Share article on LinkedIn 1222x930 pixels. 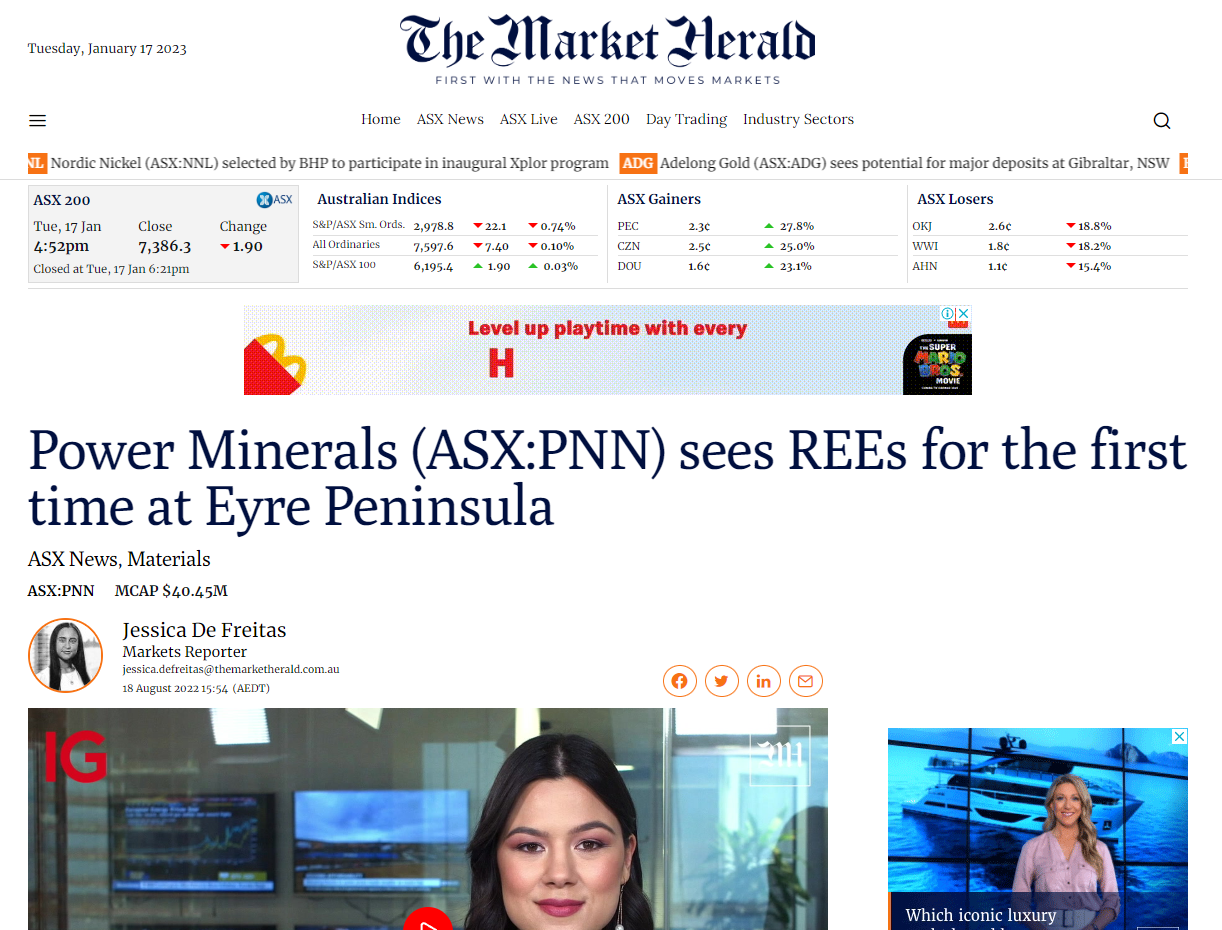(763, 681)
